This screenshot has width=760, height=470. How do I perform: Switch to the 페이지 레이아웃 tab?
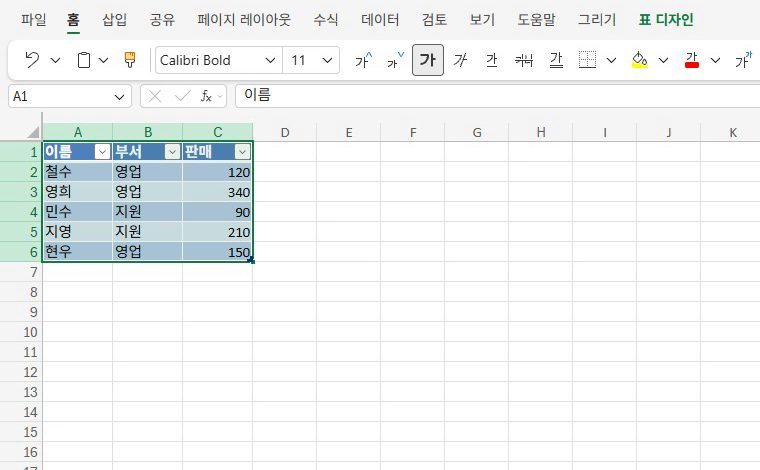pyautogui.click(x=244, y=20)
